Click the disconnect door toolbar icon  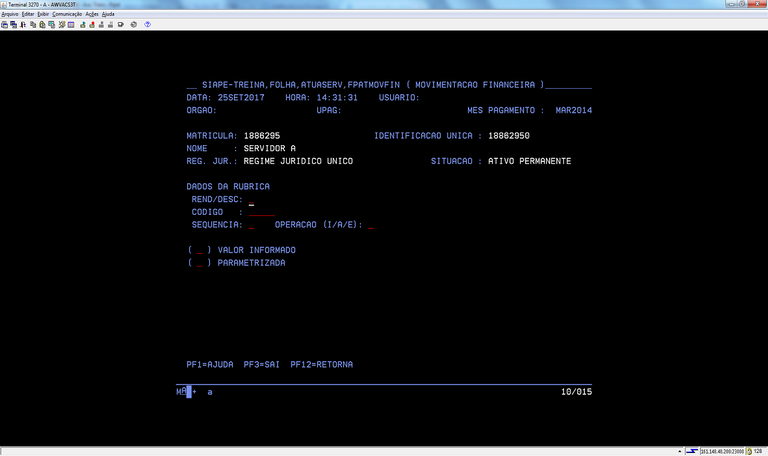23,24
